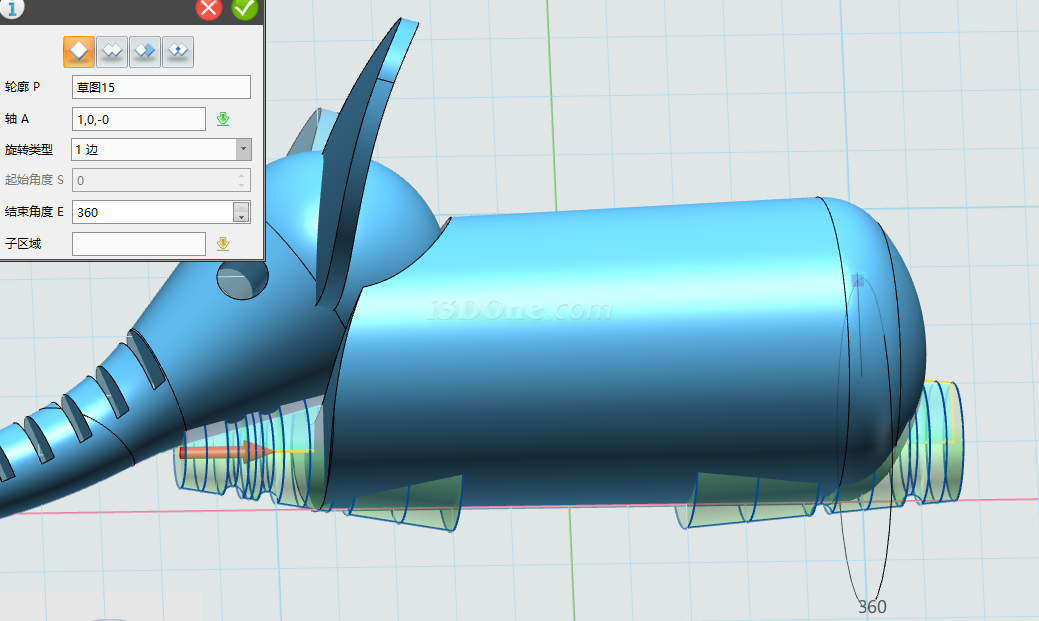The width and height of the screenshot is (1039, 621).
Task: Open the green arrow menu beside 轴 A
Action: pos(223,119)
